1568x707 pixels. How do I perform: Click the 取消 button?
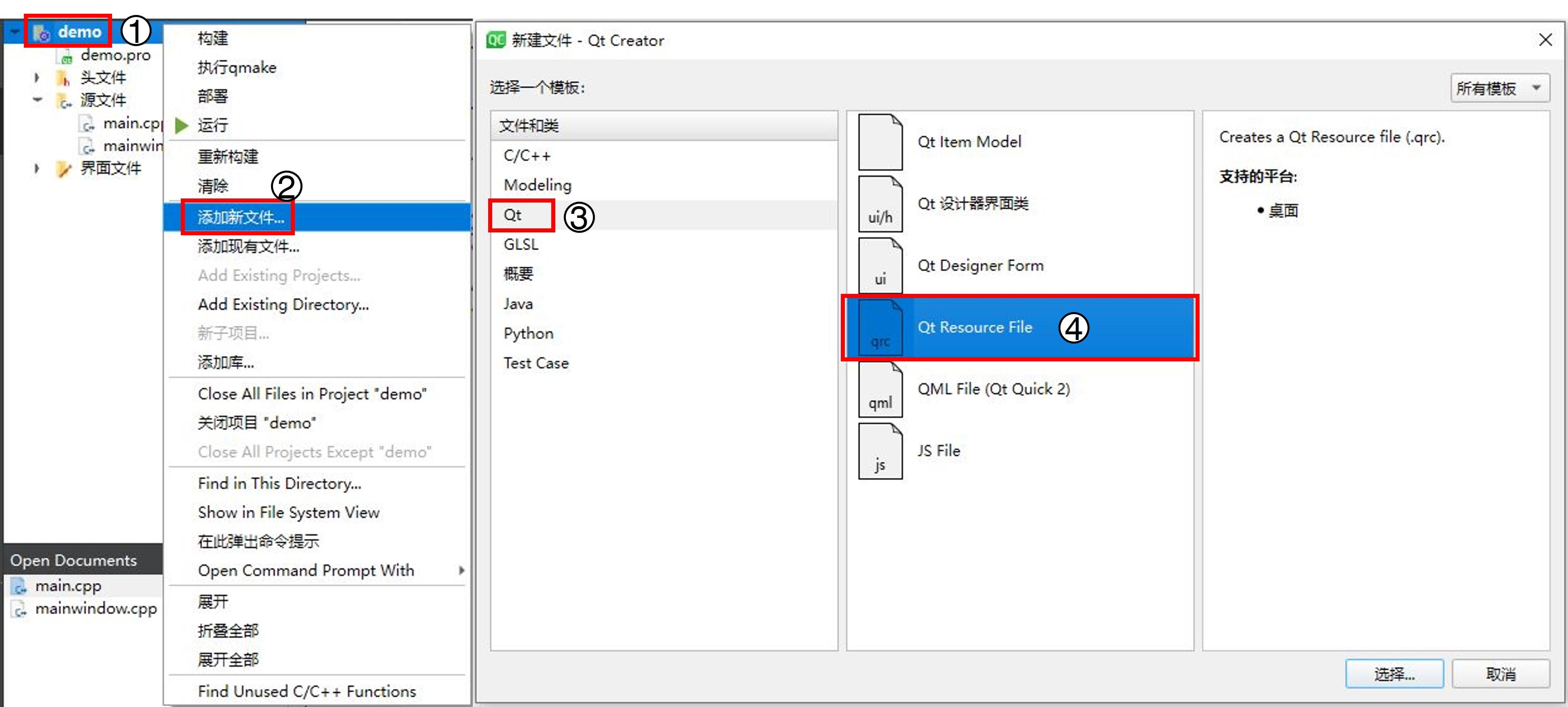(x=1501, y=674)
